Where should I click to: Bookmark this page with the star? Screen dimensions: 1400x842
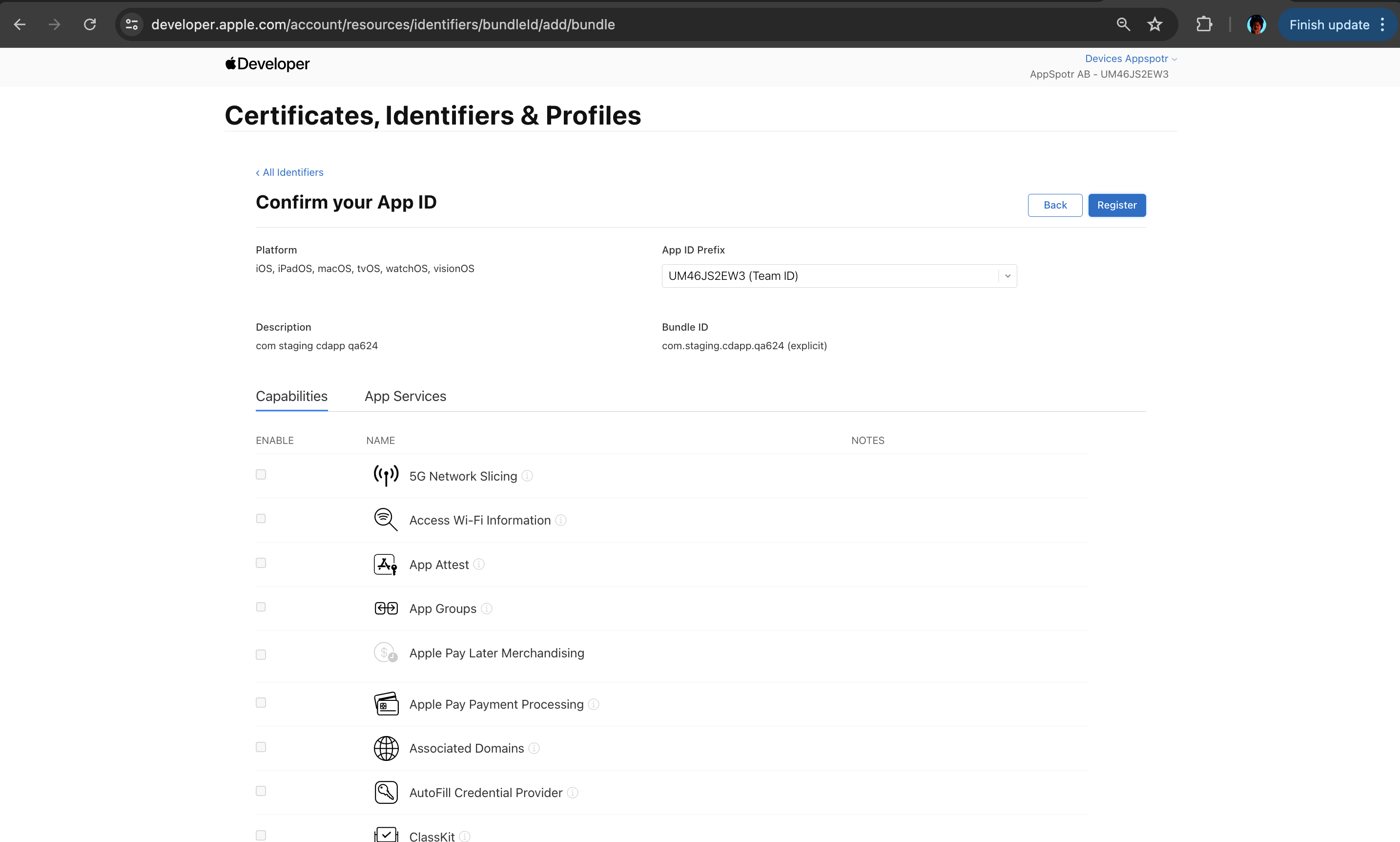1154,24
